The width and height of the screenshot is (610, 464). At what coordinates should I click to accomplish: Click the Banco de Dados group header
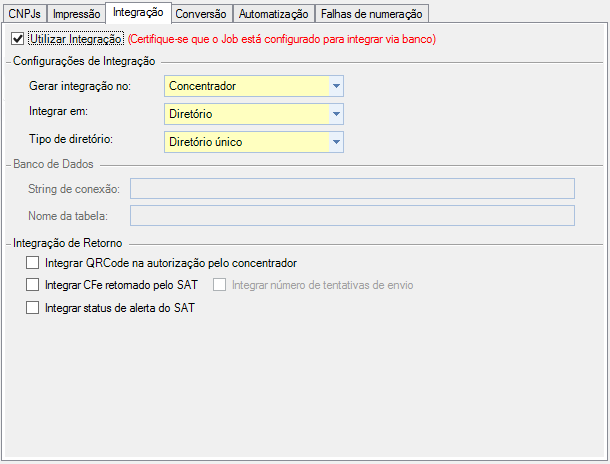tap(50, 163)
